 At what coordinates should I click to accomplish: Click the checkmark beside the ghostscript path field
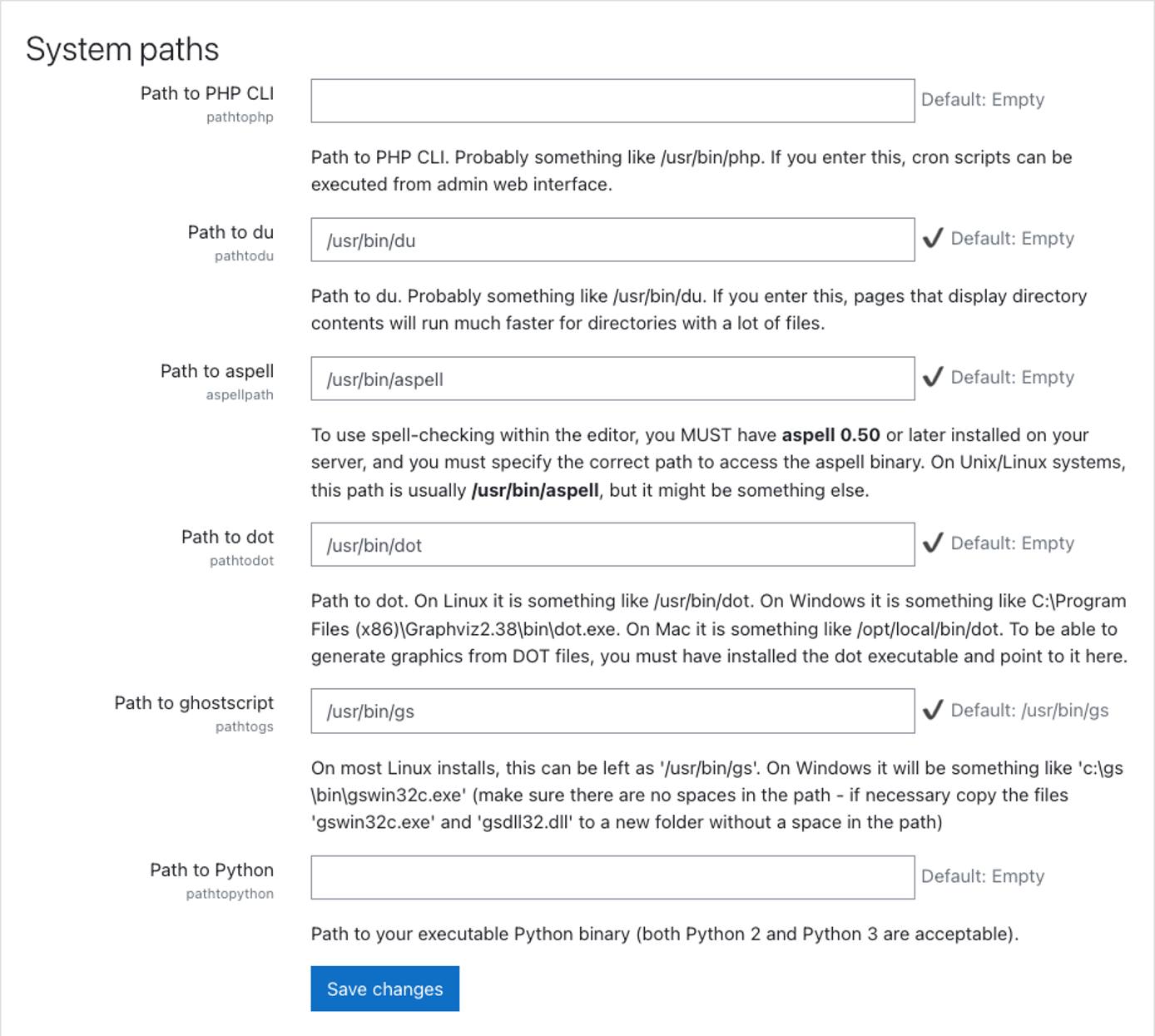(934, 710)
